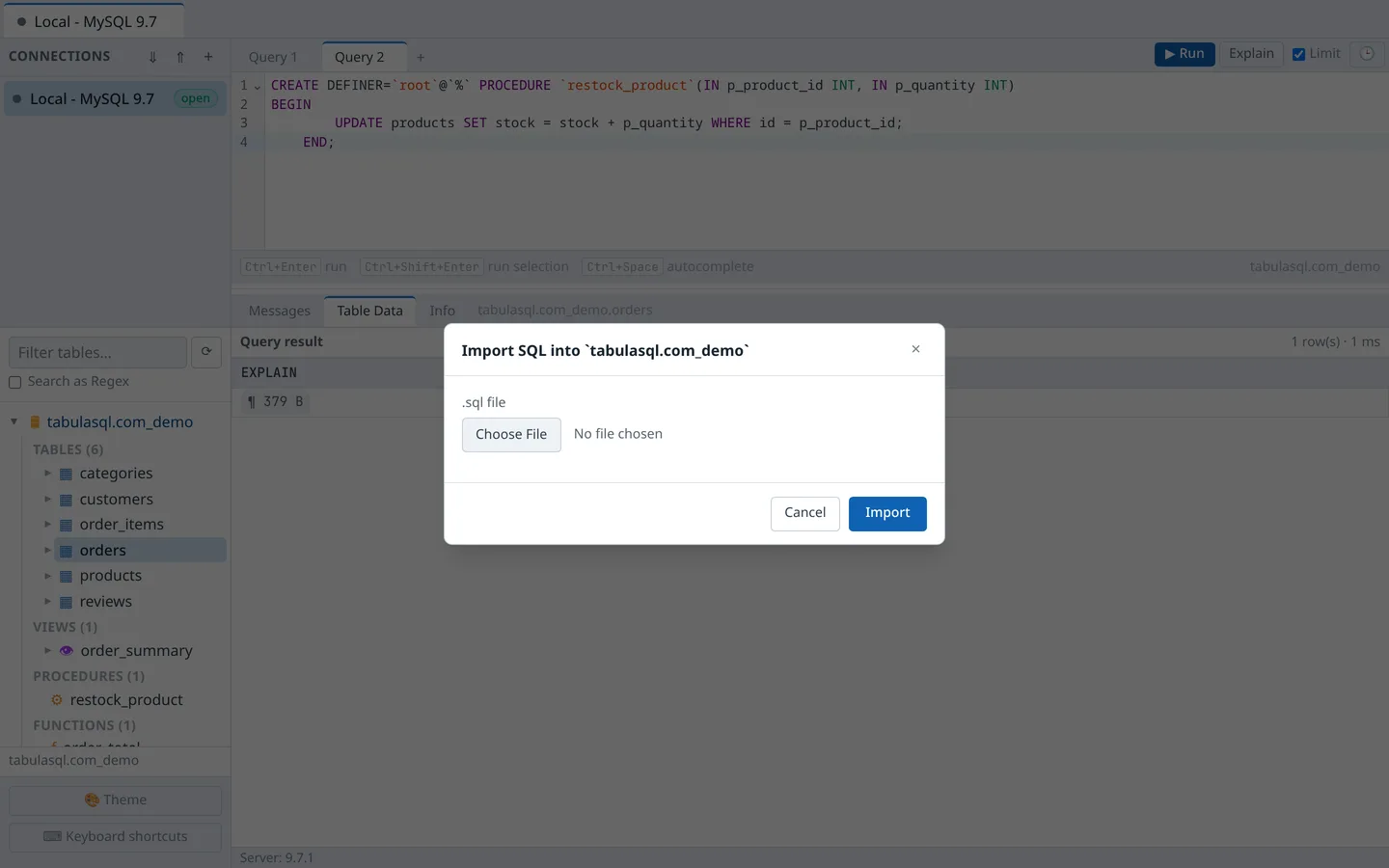Collapse the tabulasql.com_demo database node
This screenshot has width=1389, height=868.
coord(14,421)
